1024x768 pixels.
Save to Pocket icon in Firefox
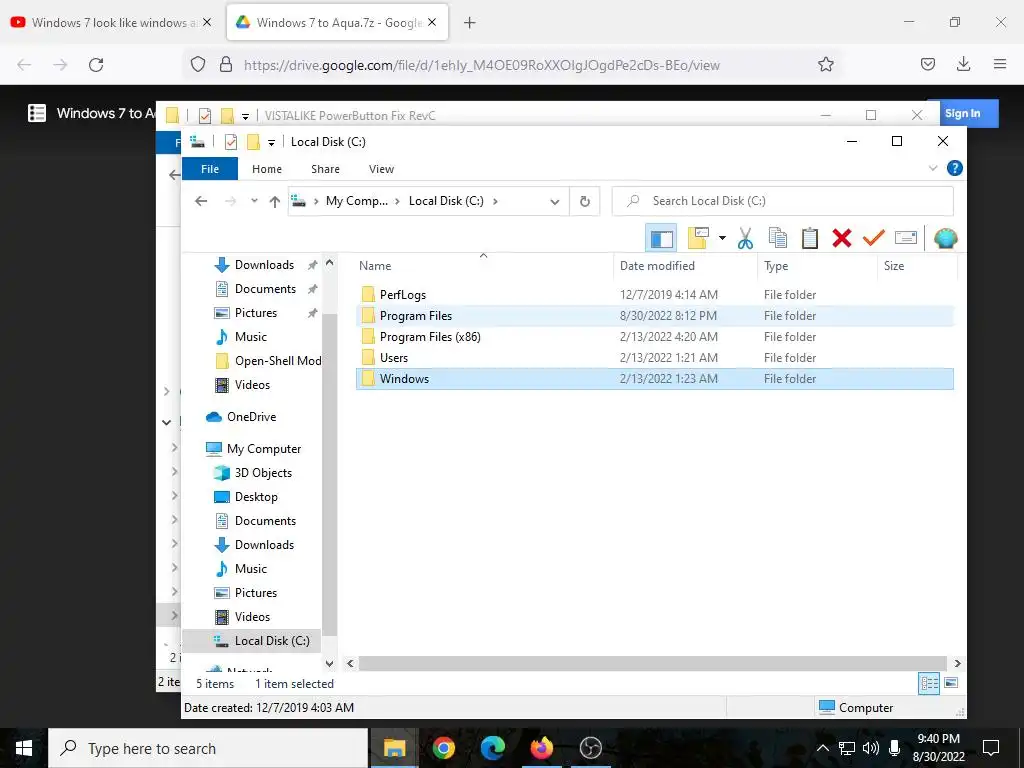[x=927, y=64]
